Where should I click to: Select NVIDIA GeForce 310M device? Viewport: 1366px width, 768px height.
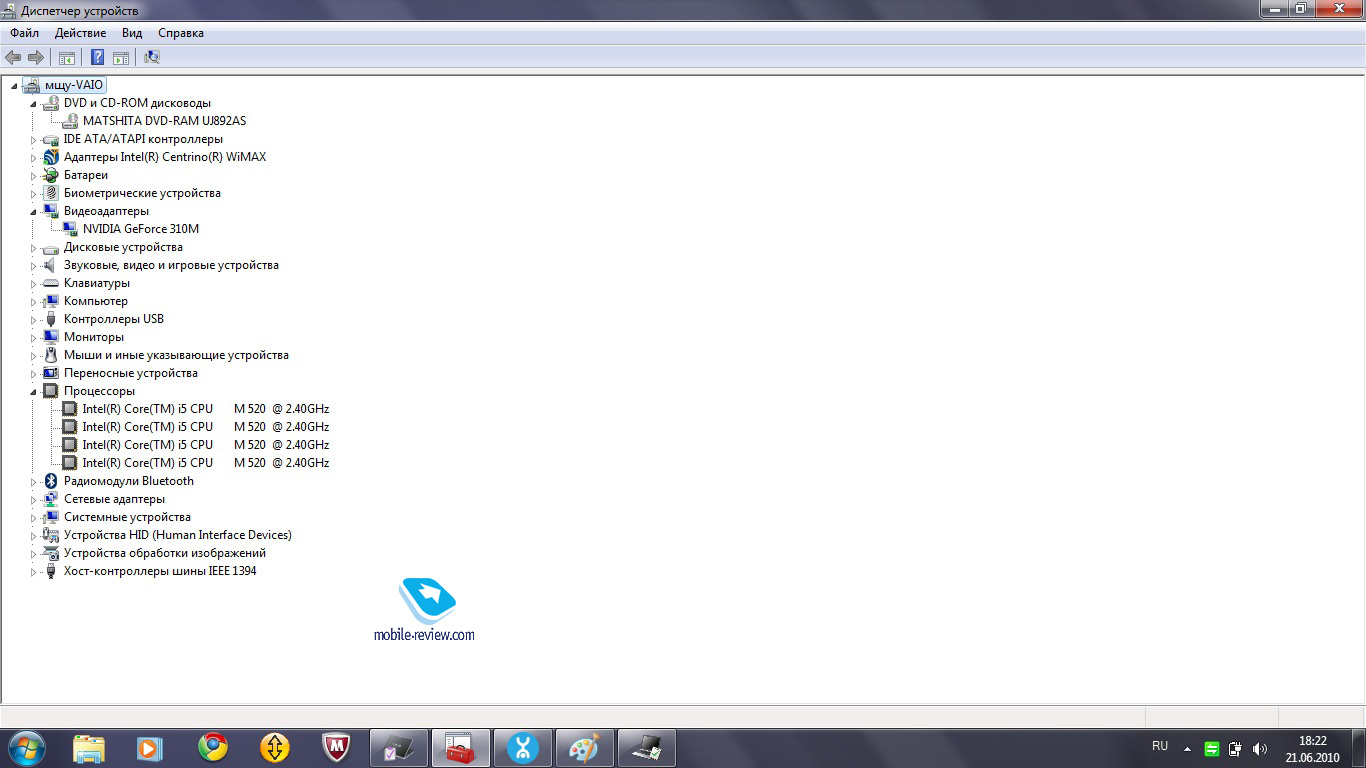(x=141, y=229)
